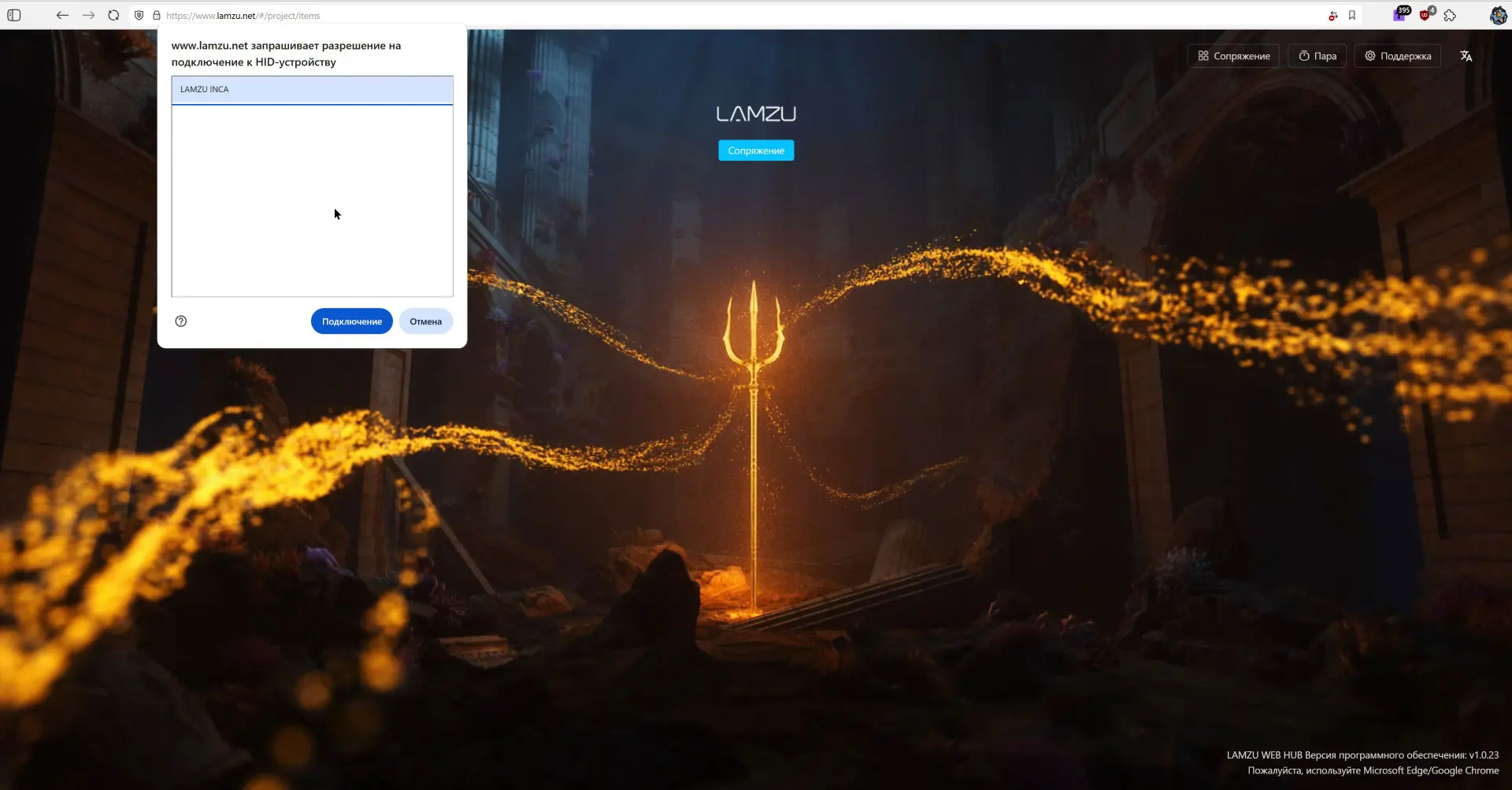Open the Extensions puzzle-piece menu

pyautogui.click(x=1450, y=15)
